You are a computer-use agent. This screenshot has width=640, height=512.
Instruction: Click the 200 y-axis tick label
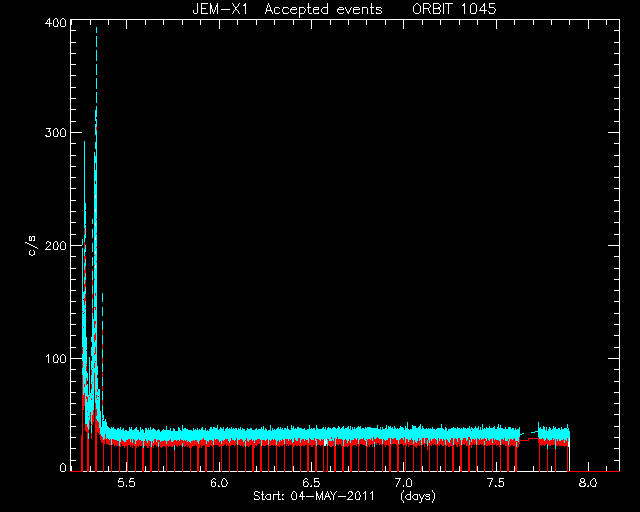pos(55,245)
